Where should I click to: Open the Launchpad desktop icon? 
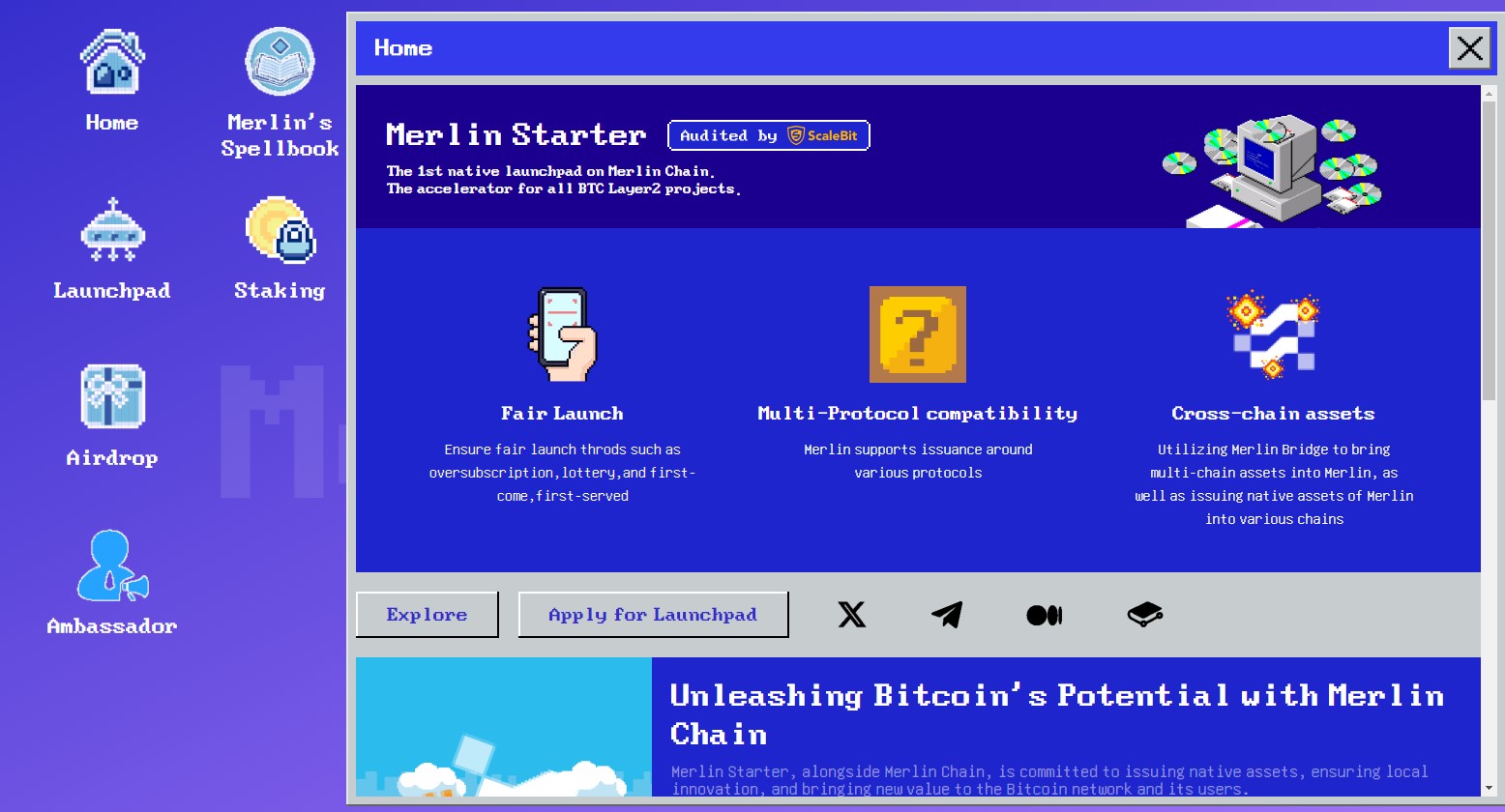(x=112, y=248)
